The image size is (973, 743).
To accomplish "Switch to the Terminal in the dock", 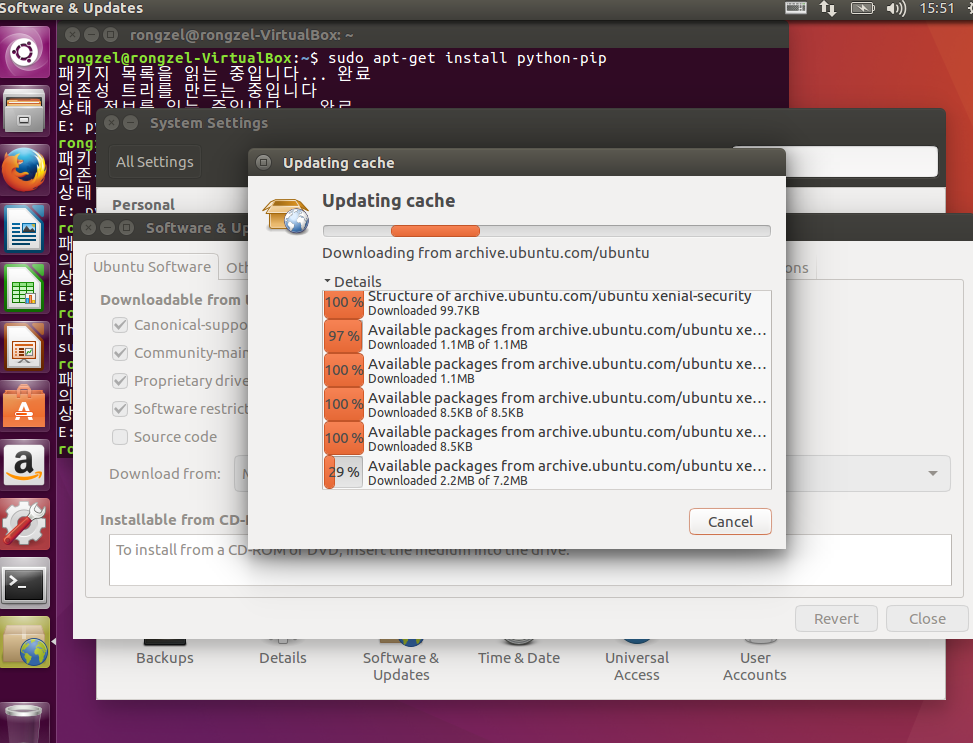I will pos(24,583).
